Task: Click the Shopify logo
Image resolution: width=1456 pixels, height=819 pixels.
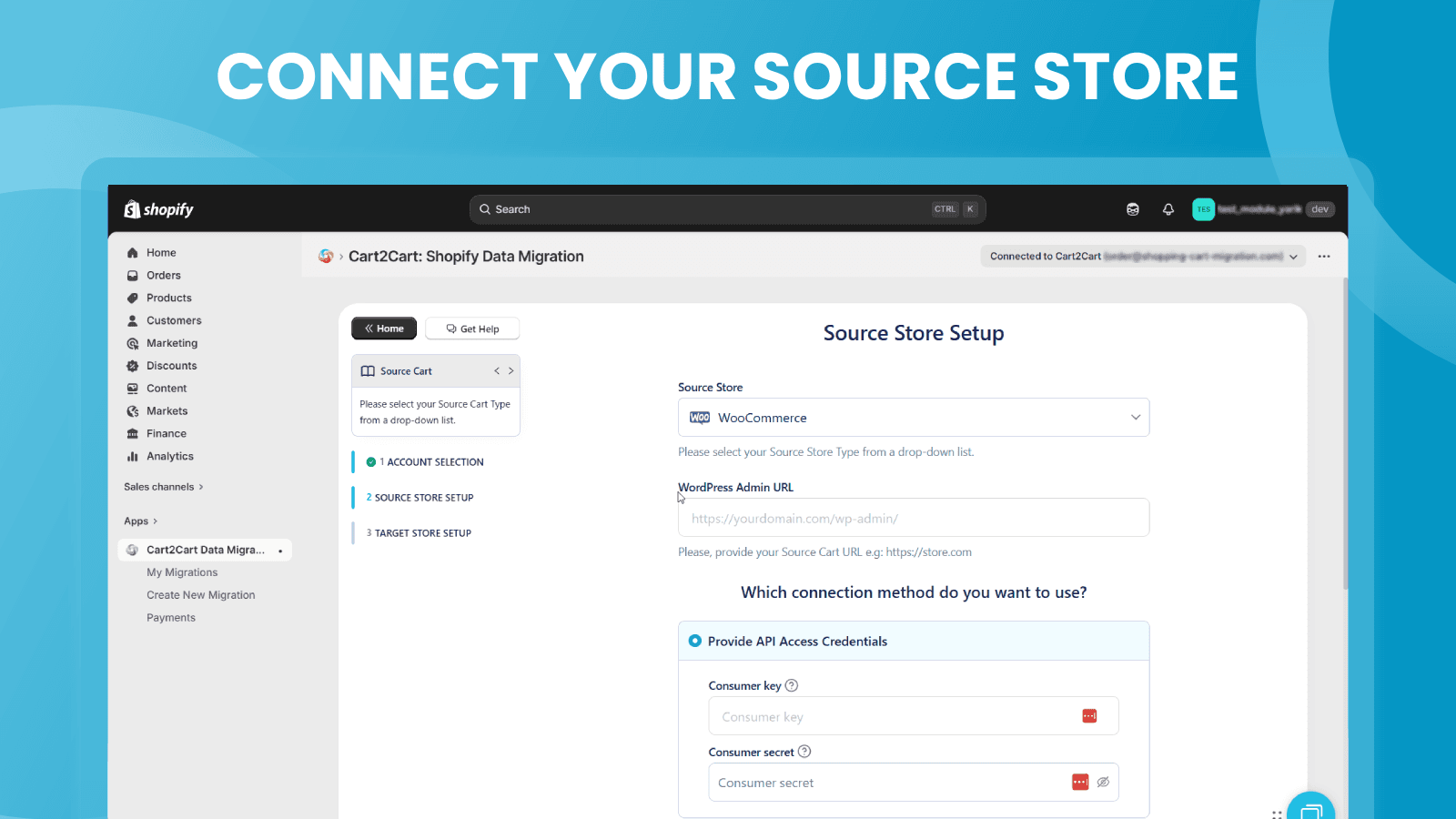Action: 159,209
